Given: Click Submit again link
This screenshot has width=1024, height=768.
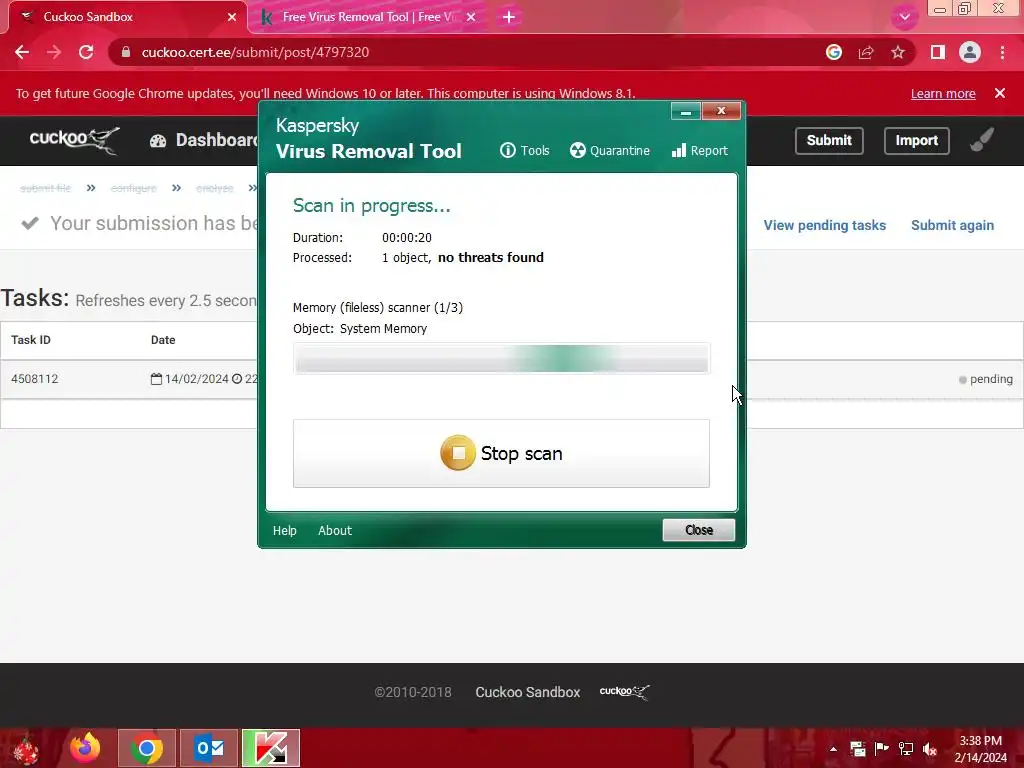Looking at the screenshot, I should pos(952,225).
